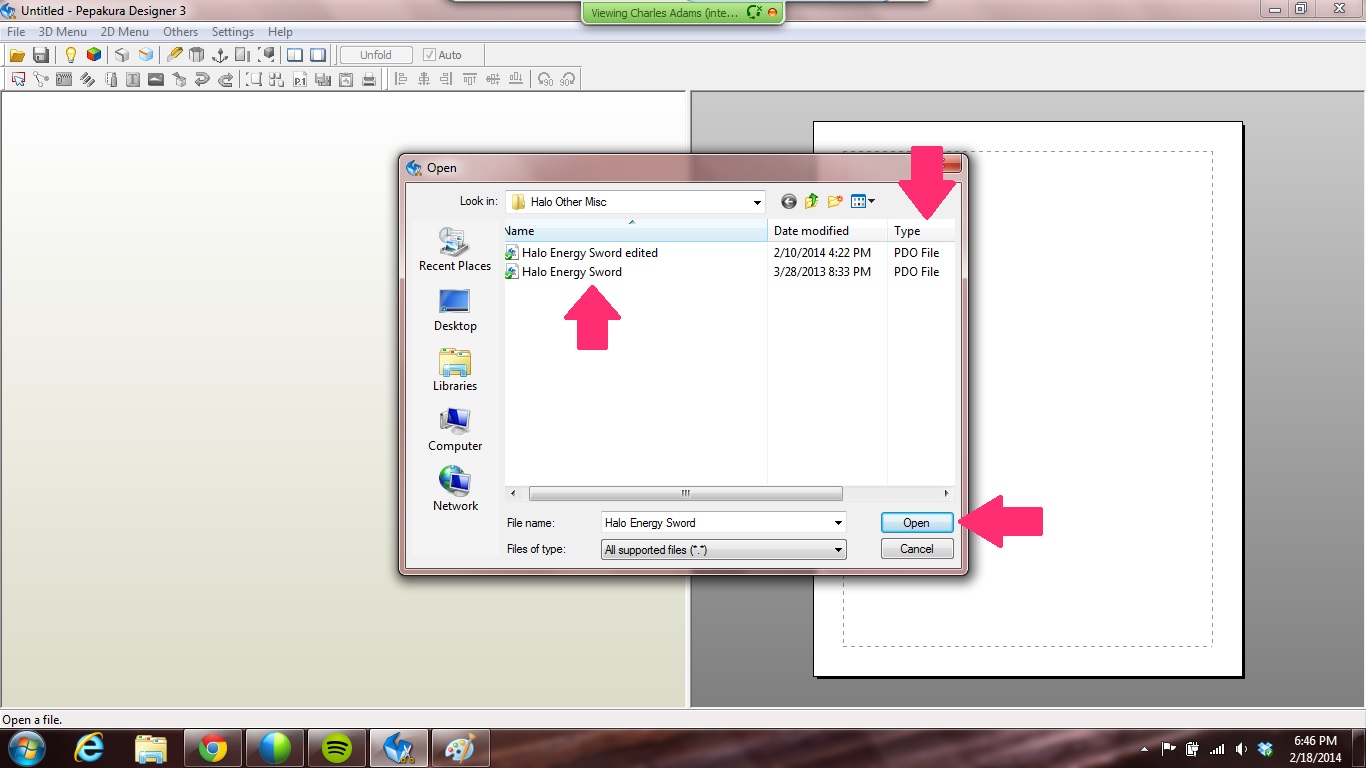Click the align bottom edges icon
Viewport: 1366px width, 768px height.
pyautogui.click(x=516, y=80)
